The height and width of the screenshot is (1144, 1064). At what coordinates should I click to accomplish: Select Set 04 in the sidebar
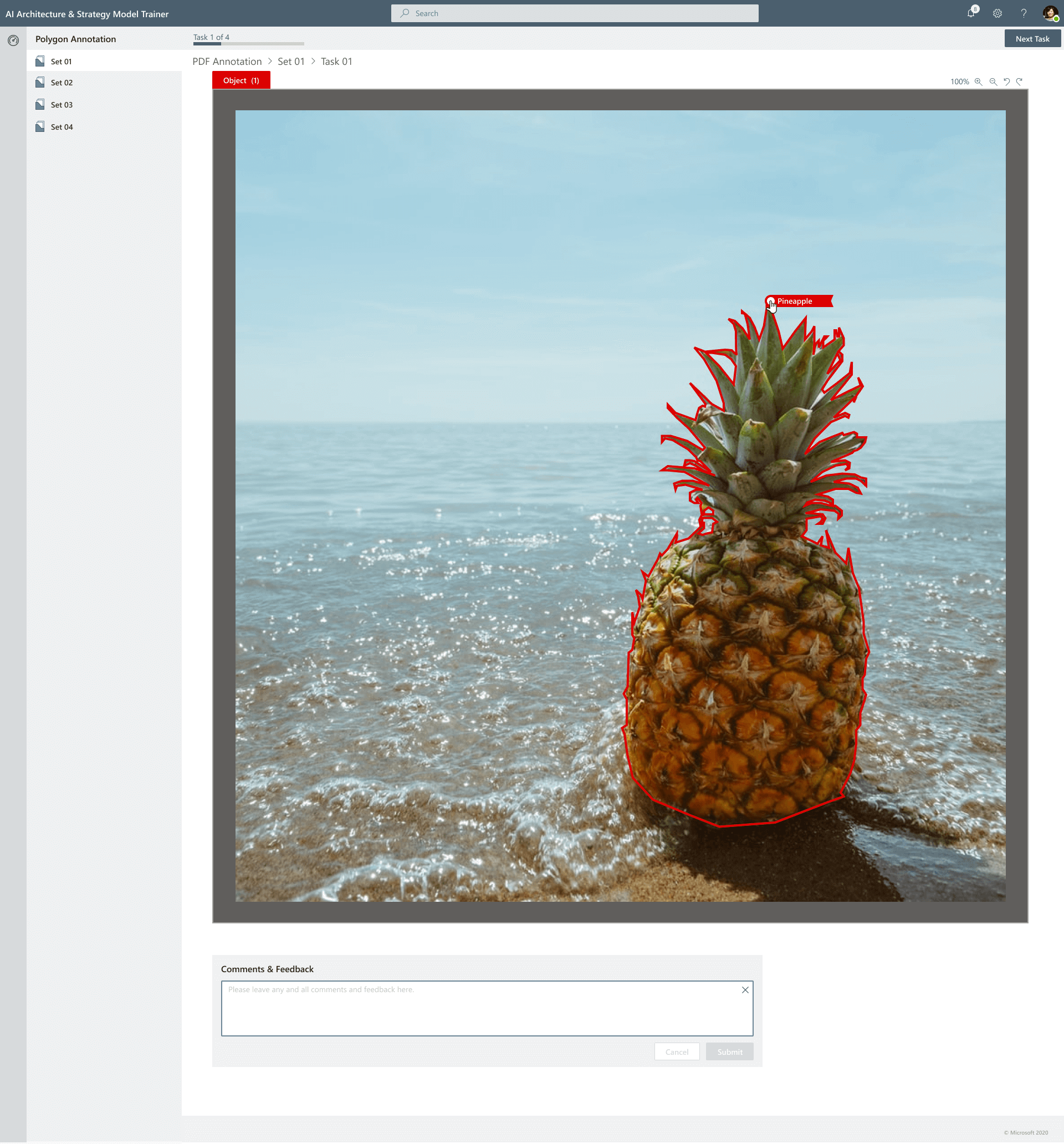(x=62, y=127)
